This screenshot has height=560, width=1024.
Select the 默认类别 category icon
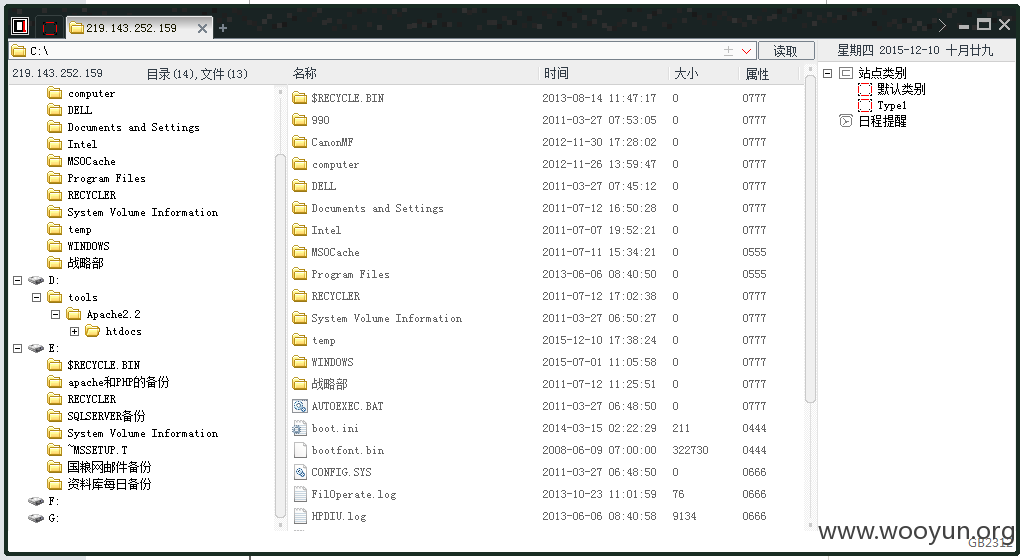coord(865,89)
